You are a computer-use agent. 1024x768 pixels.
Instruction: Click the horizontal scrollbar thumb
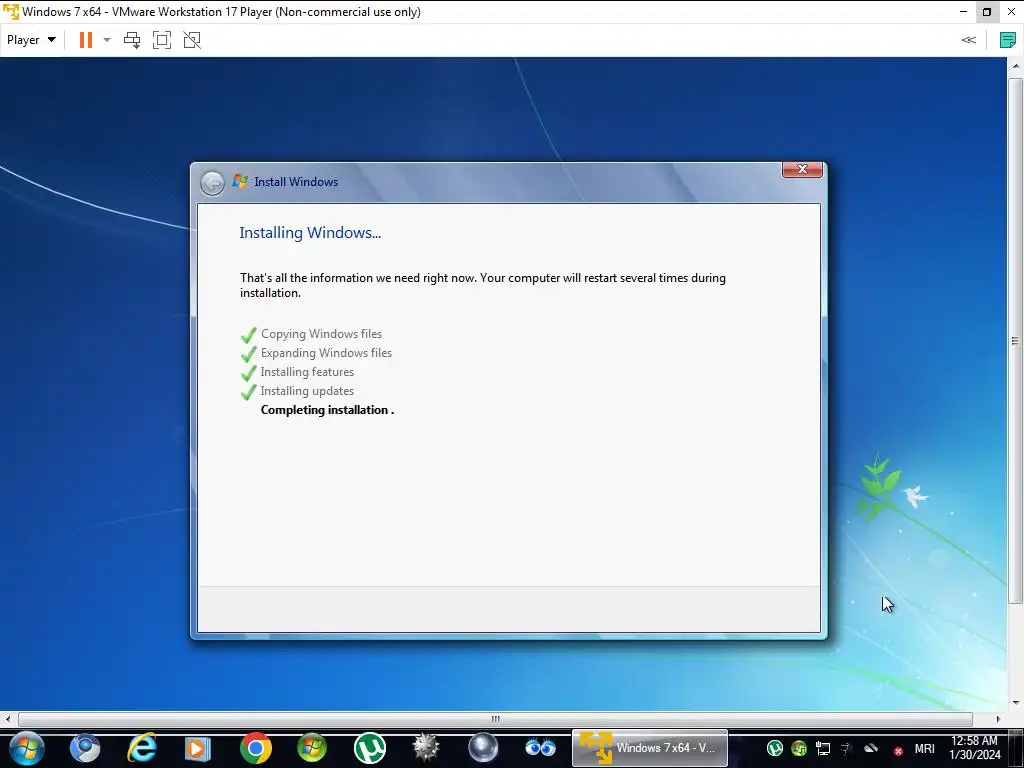pyautogui.click(x=495, y=719)
